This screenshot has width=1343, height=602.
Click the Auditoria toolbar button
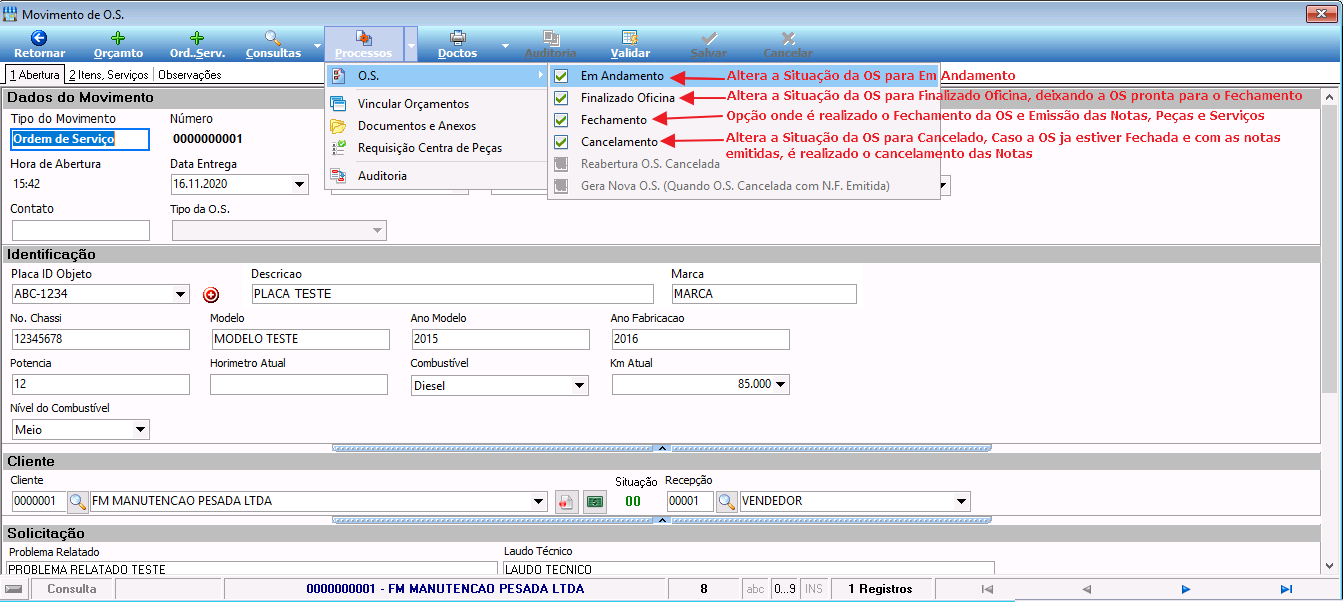click(550, 44)
